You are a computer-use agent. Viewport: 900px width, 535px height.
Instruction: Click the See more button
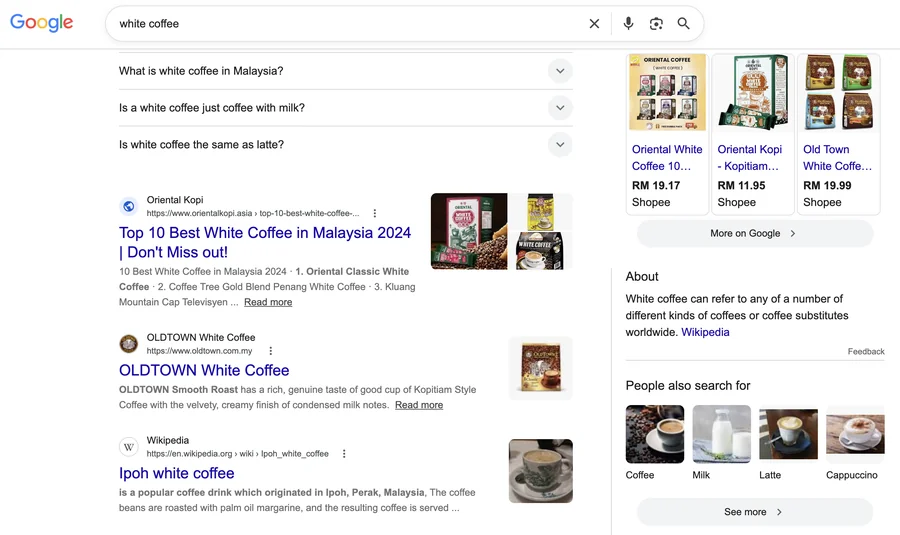tap(755, 512)
